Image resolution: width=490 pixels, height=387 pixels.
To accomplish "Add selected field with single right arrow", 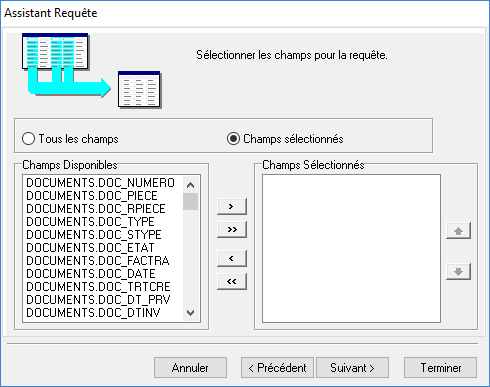I will pyautogui.click(x=232, y=207).
